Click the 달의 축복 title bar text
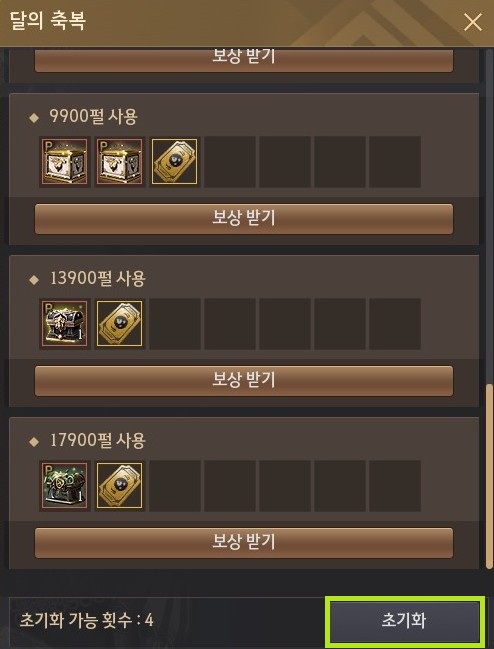This screenshot has width=494, height=649. tap(48, 21)
